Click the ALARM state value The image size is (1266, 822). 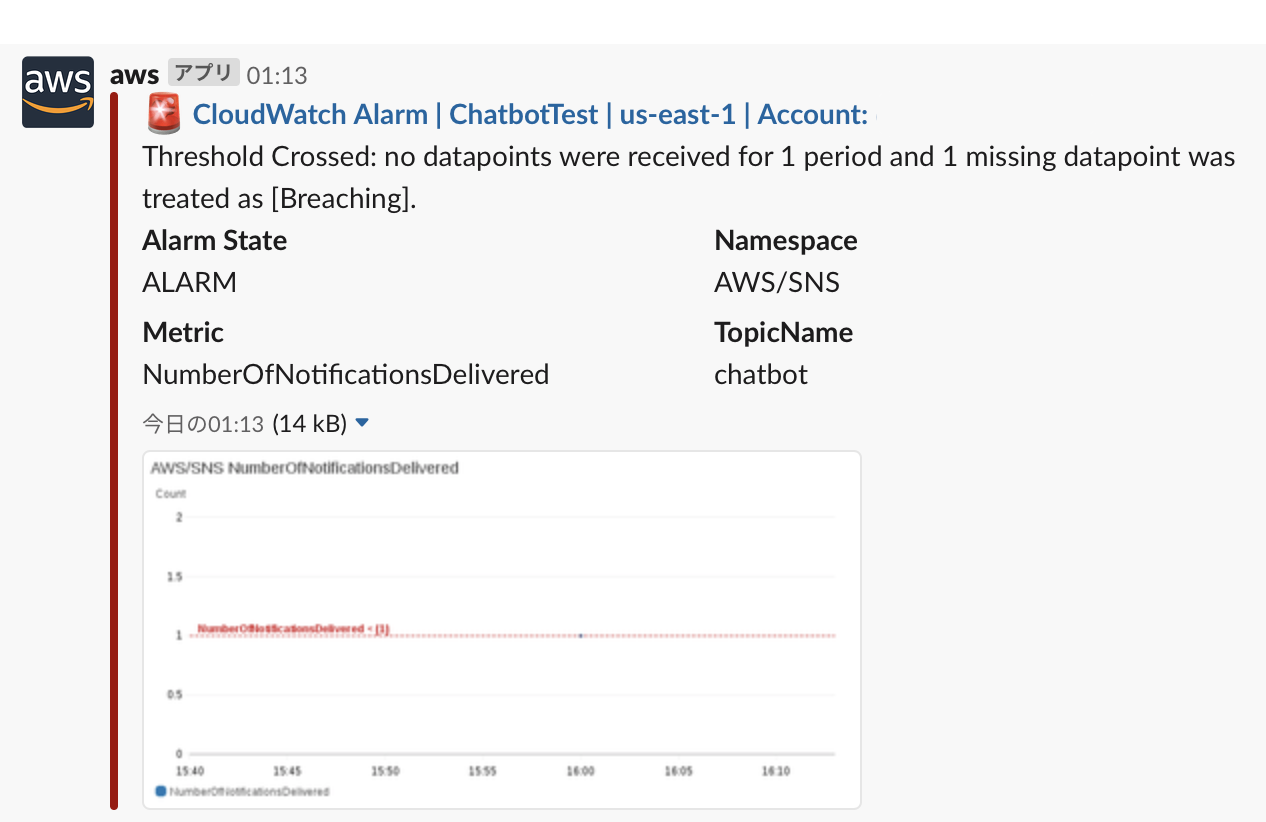tap(189, 282)
